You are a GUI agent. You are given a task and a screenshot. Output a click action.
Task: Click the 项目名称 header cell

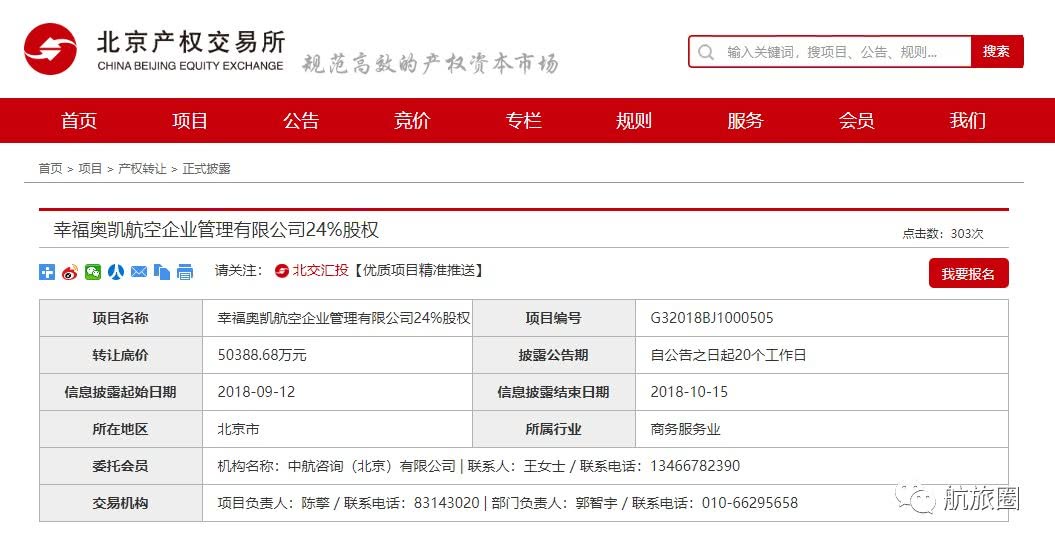coord(121,318)
